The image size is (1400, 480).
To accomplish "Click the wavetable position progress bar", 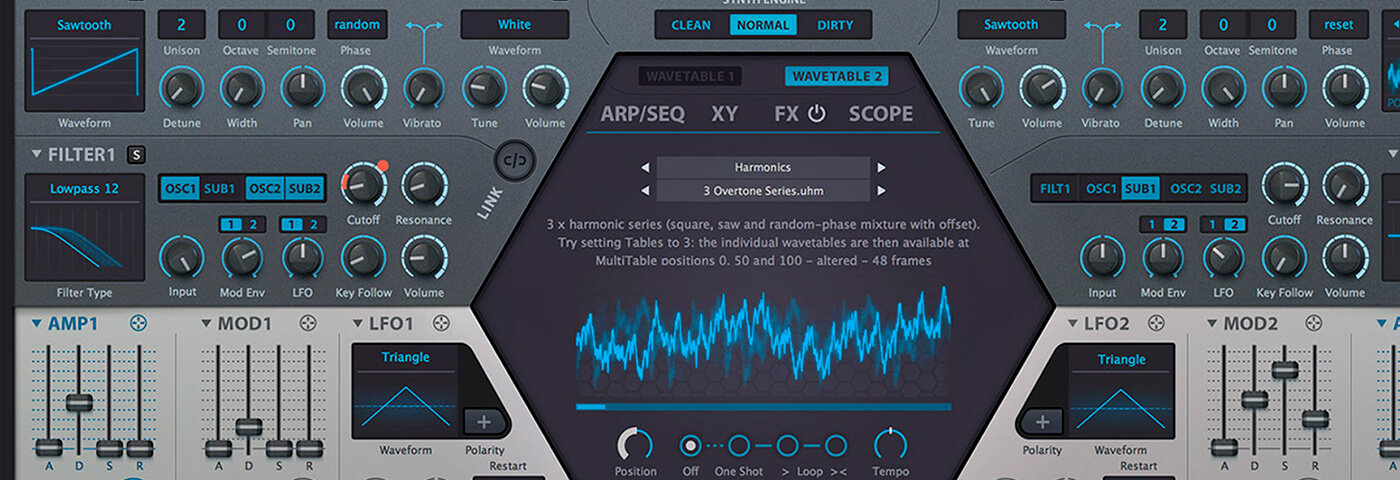I will pyautogui.click(x=763, y=407).
